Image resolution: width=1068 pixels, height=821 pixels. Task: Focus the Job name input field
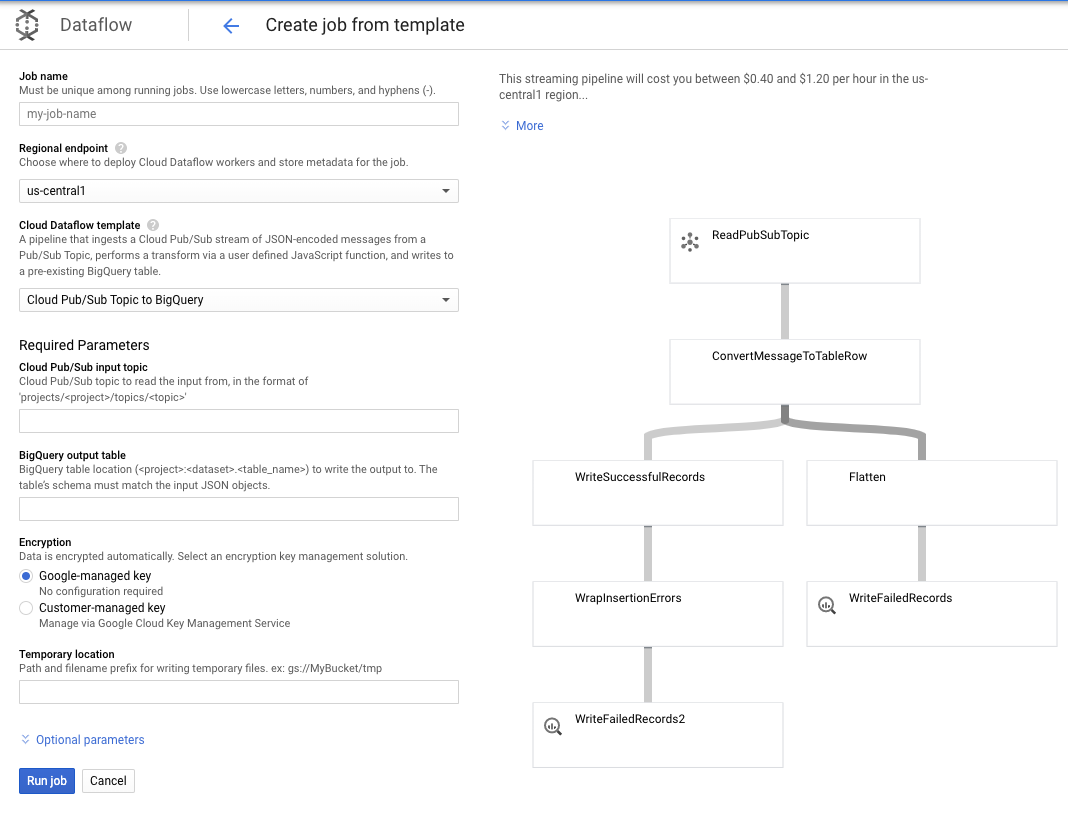pos(238,114)
